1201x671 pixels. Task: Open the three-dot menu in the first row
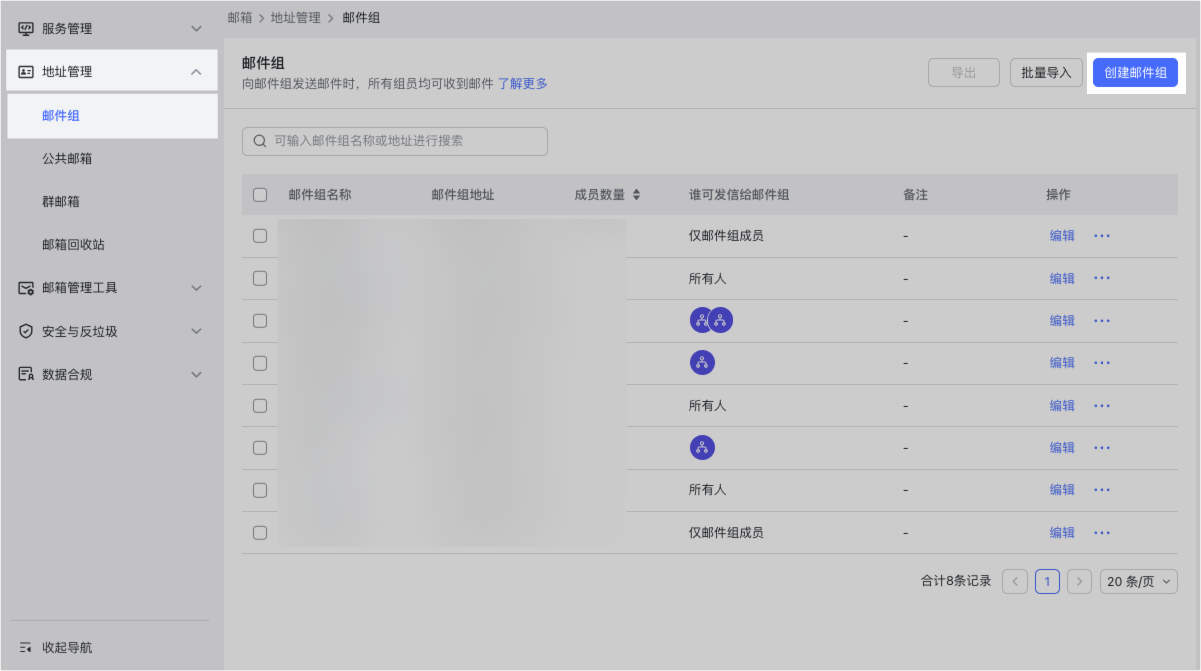(x=1102, y=236)
